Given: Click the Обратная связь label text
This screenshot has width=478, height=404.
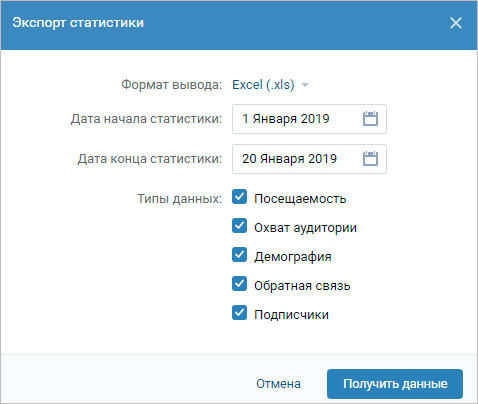Looking at the screenshot, I should [x=302, y=286].
